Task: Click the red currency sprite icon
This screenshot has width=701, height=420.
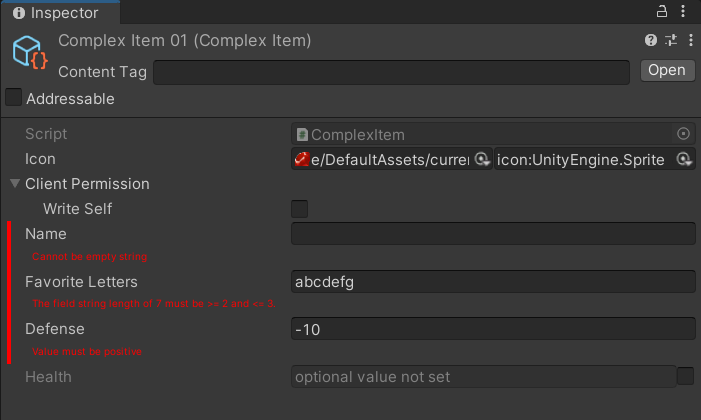Action: tap(301, 159)
